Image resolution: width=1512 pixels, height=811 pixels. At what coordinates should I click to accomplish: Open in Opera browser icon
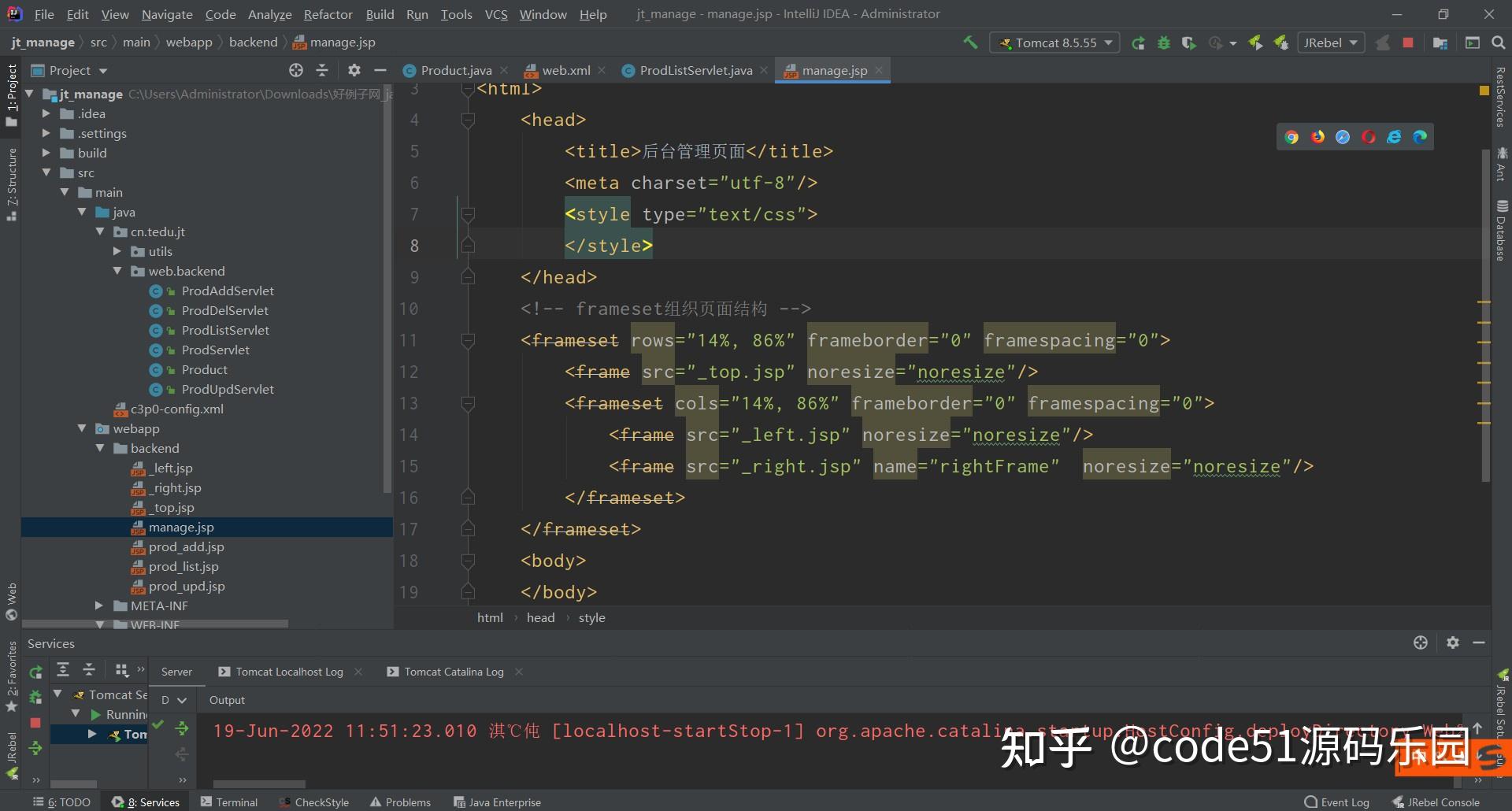click(1369, 137)
